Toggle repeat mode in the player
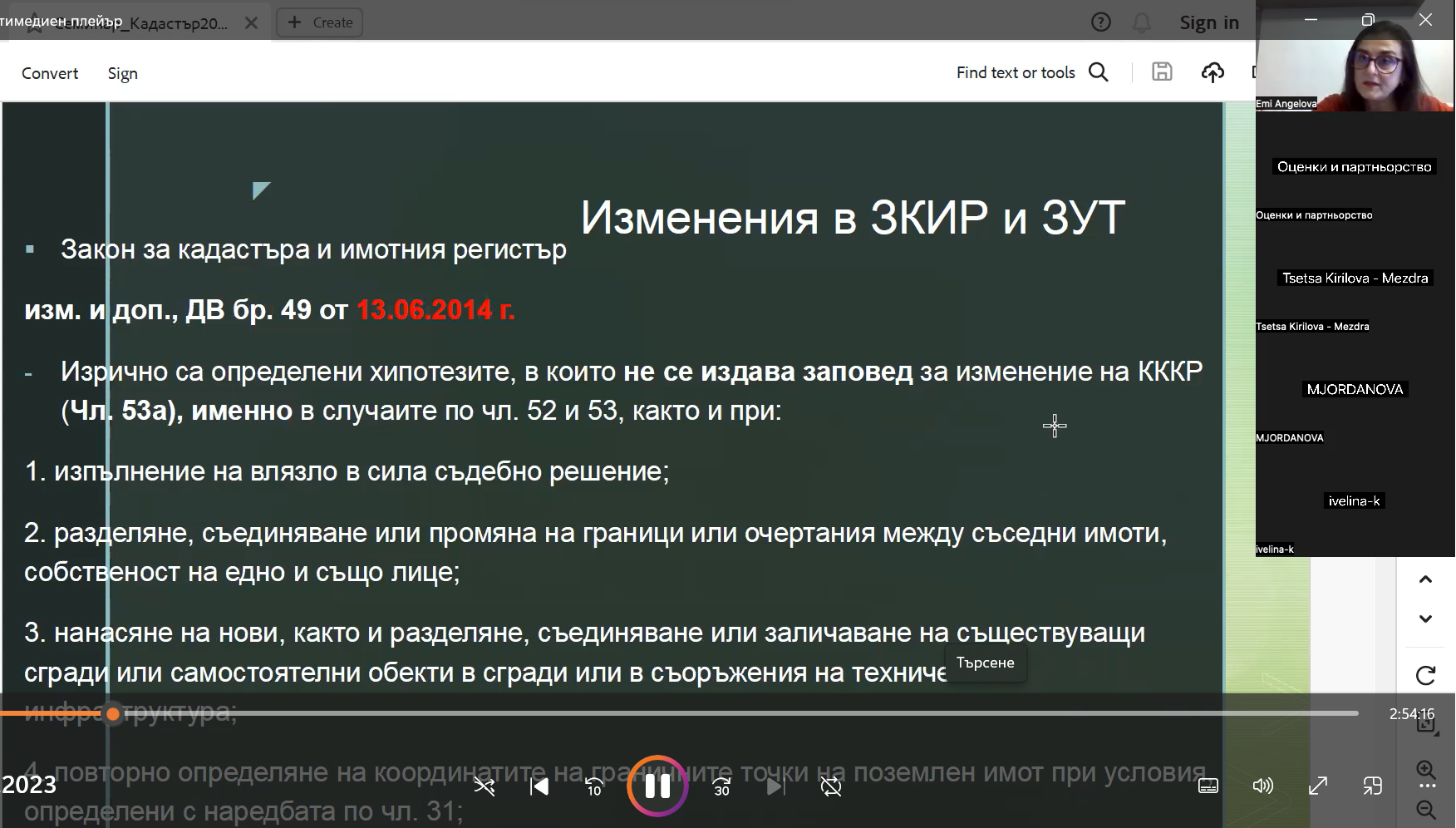This screenshot has width=1456, height=828. [830, 786]
